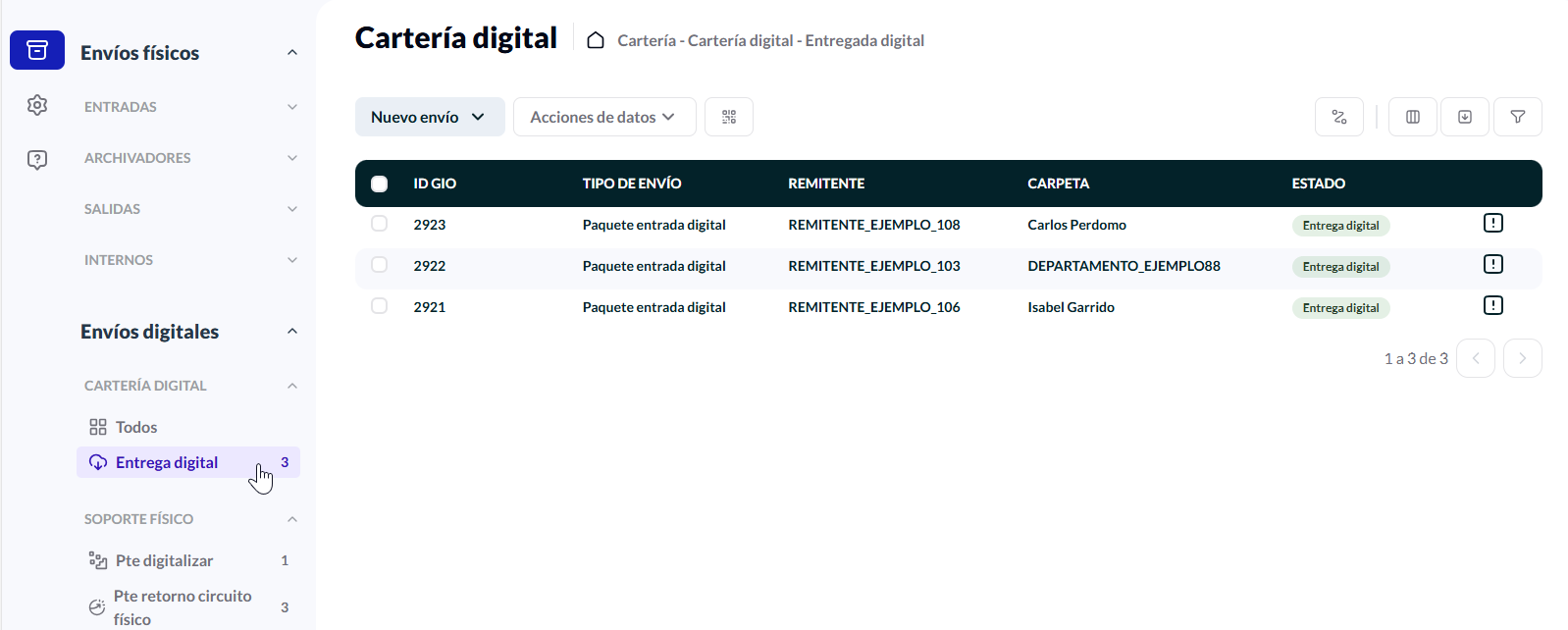Toggle the select-all header checkbox
This screenshot has height=630, width=1568.
coord(380,184)
